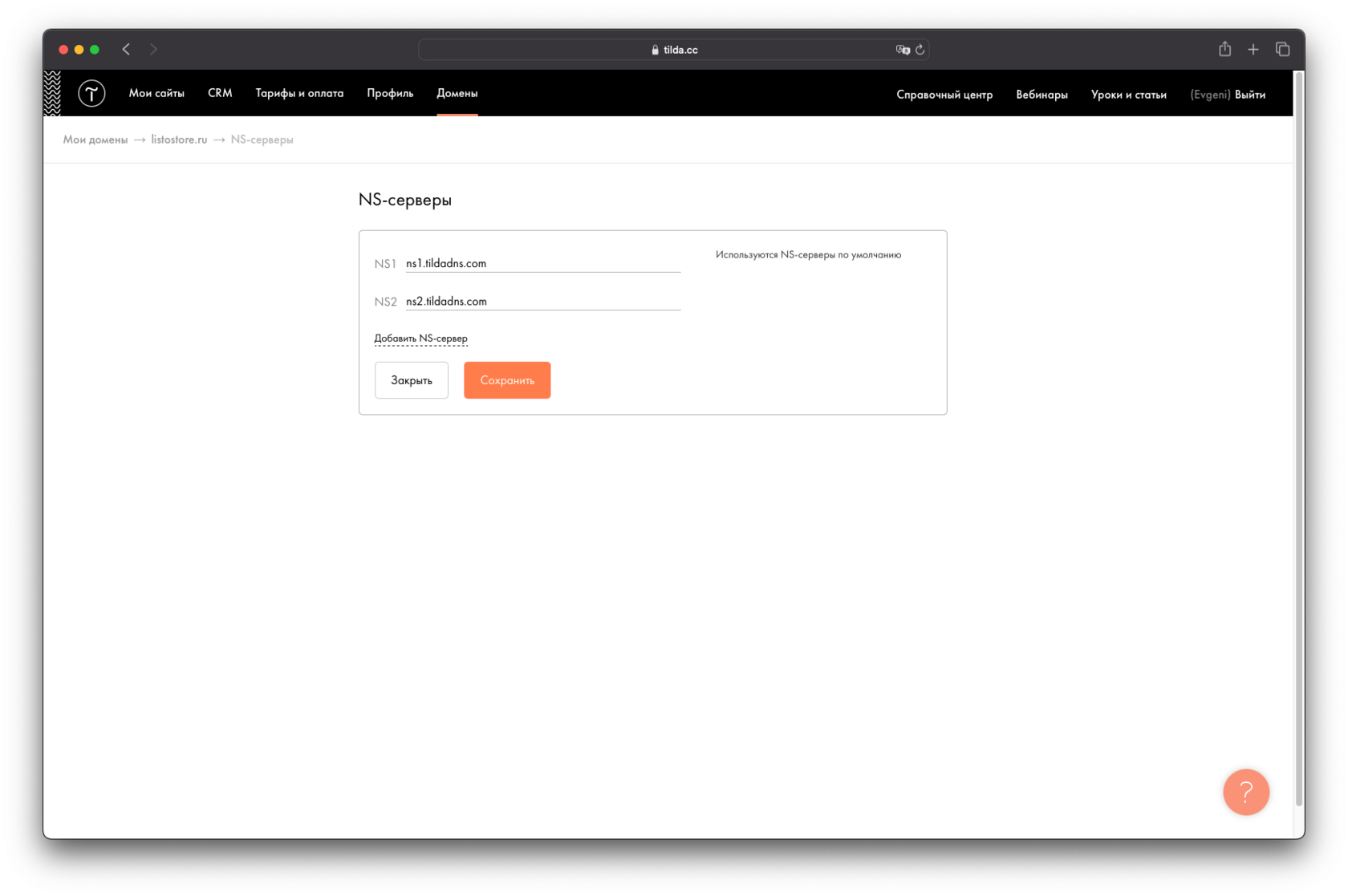Click the Закрыть button
1348x896 pixels.
pos(412,380)
